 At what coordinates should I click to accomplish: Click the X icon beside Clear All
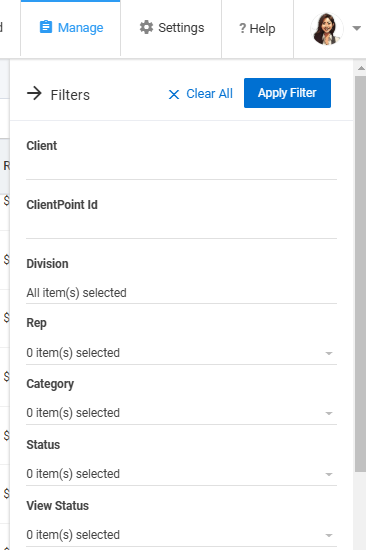(174, 94)
